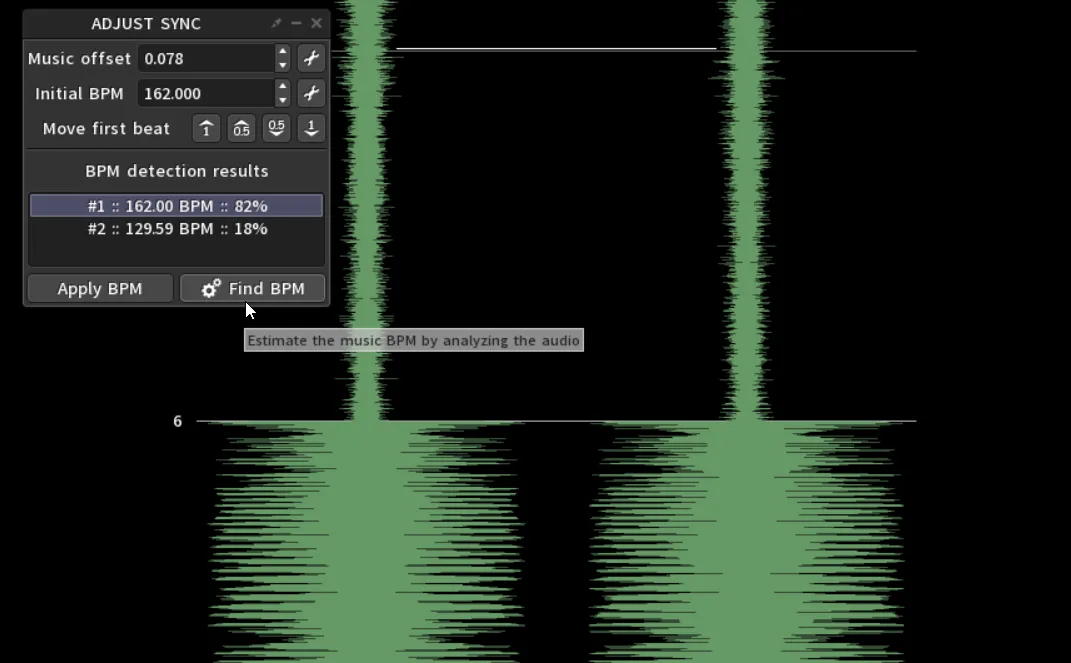The height and width of the screenshot is (663, 1071).
Task: Click the measure 6 number label
Action: [x=178, y=422]
